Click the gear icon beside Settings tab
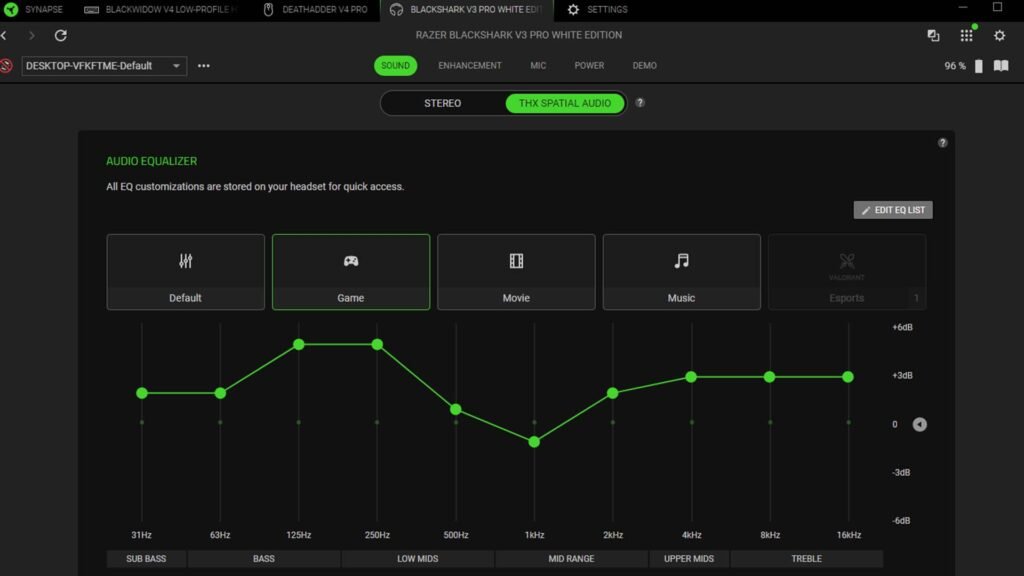The width and height of the screenshot is (1024, 576). tap(573, 9)
